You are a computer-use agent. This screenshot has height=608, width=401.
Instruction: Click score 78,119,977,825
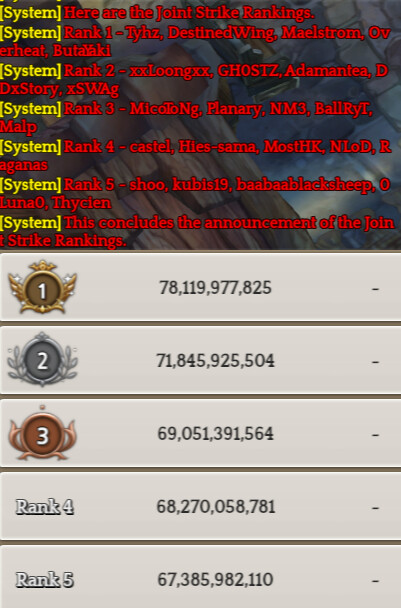215,288
